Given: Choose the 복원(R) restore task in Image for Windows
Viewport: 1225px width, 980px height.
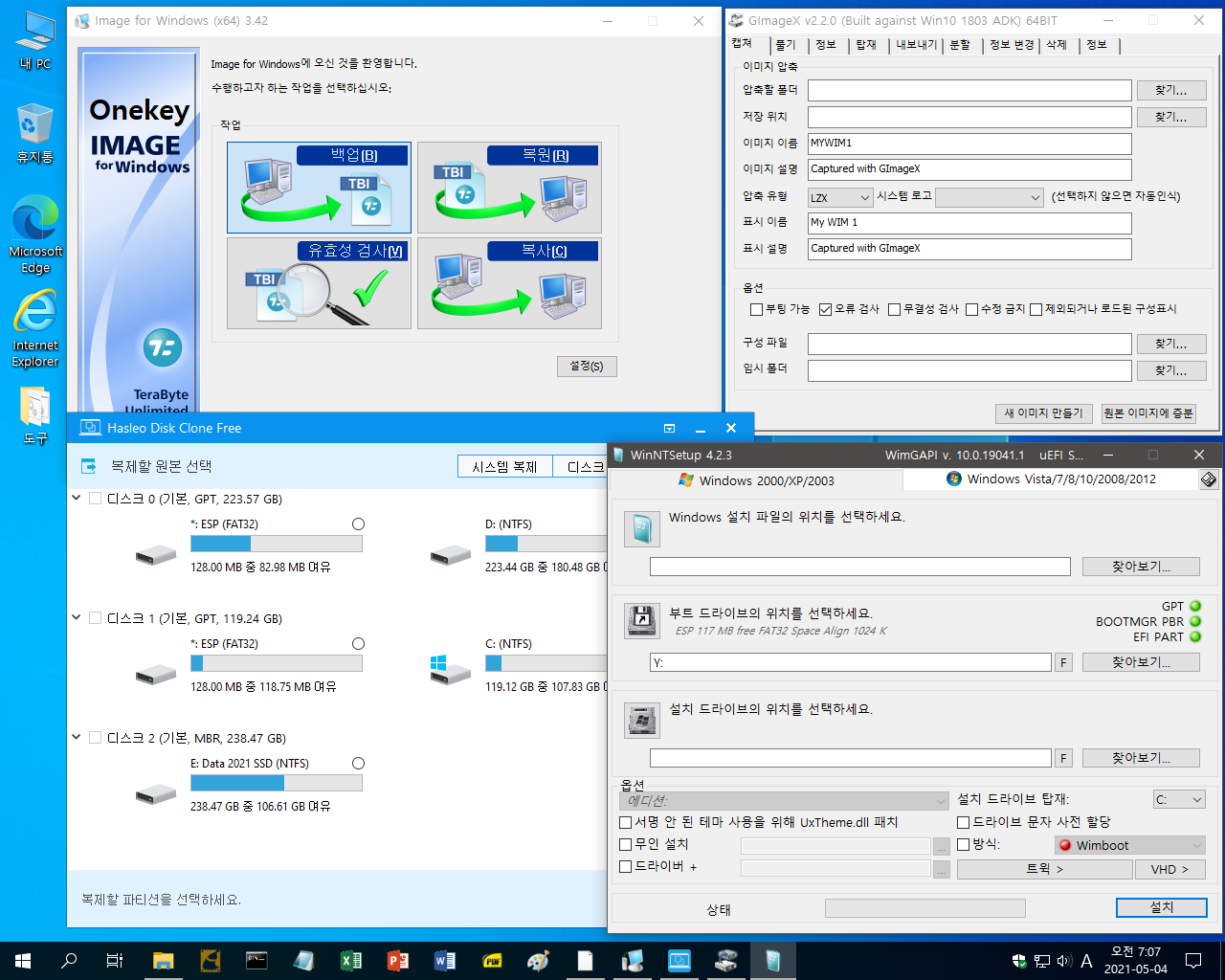Looking at the screenshot, I should (x=509, y=188).
